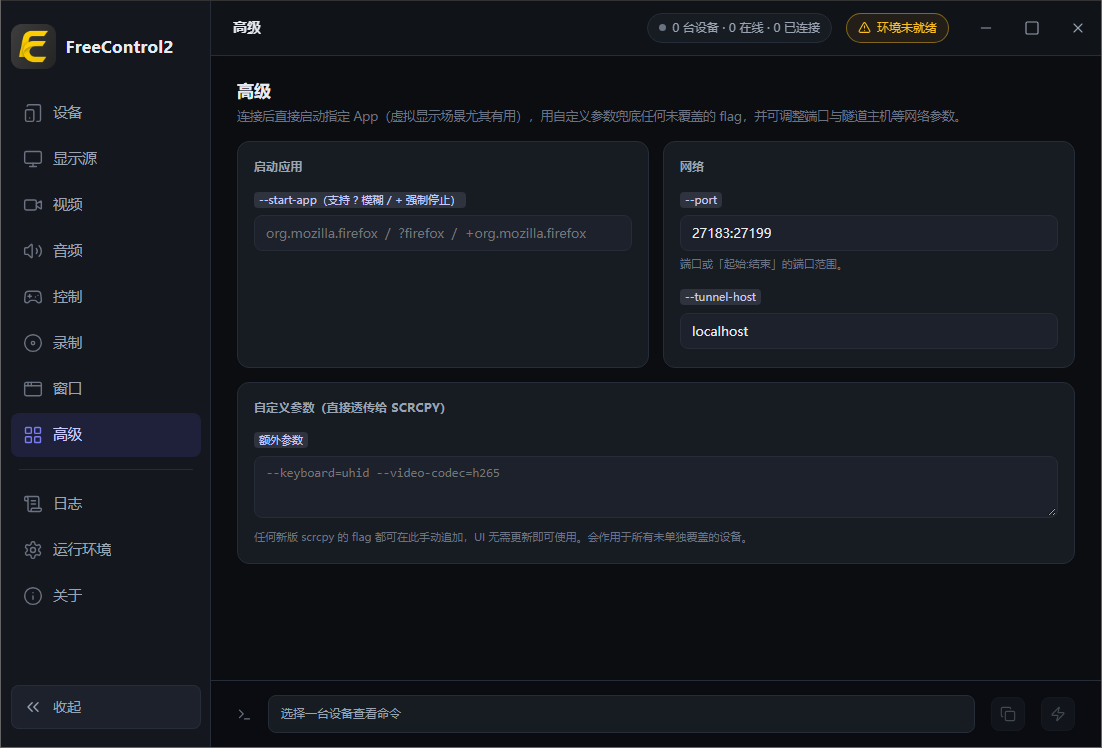
Task: Click the --tunnel-host flag label
Action: [720, 297]
